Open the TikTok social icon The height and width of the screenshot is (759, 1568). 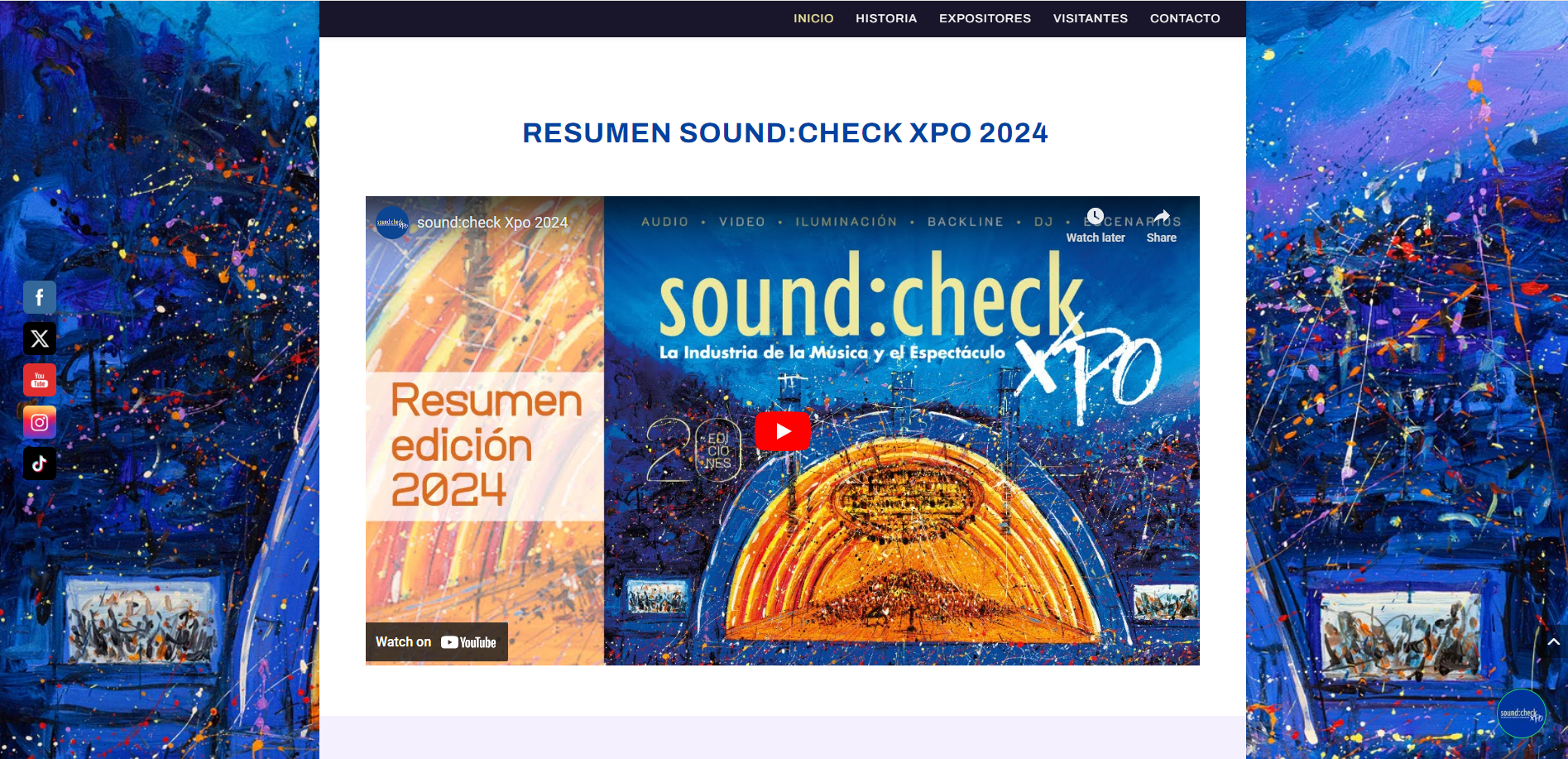[40, 464]
